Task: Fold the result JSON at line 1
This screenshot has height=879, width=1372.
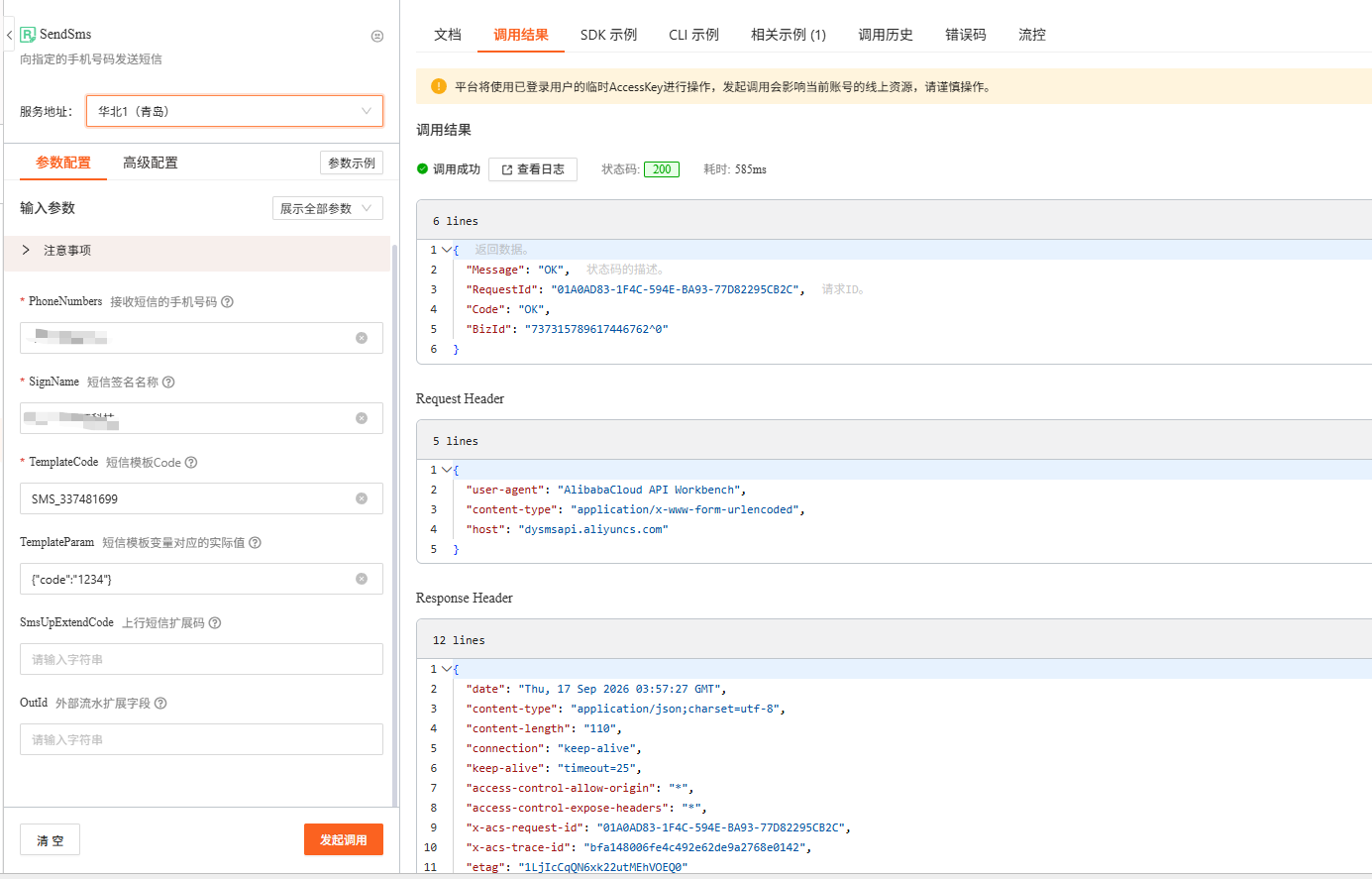Action: 447,250
